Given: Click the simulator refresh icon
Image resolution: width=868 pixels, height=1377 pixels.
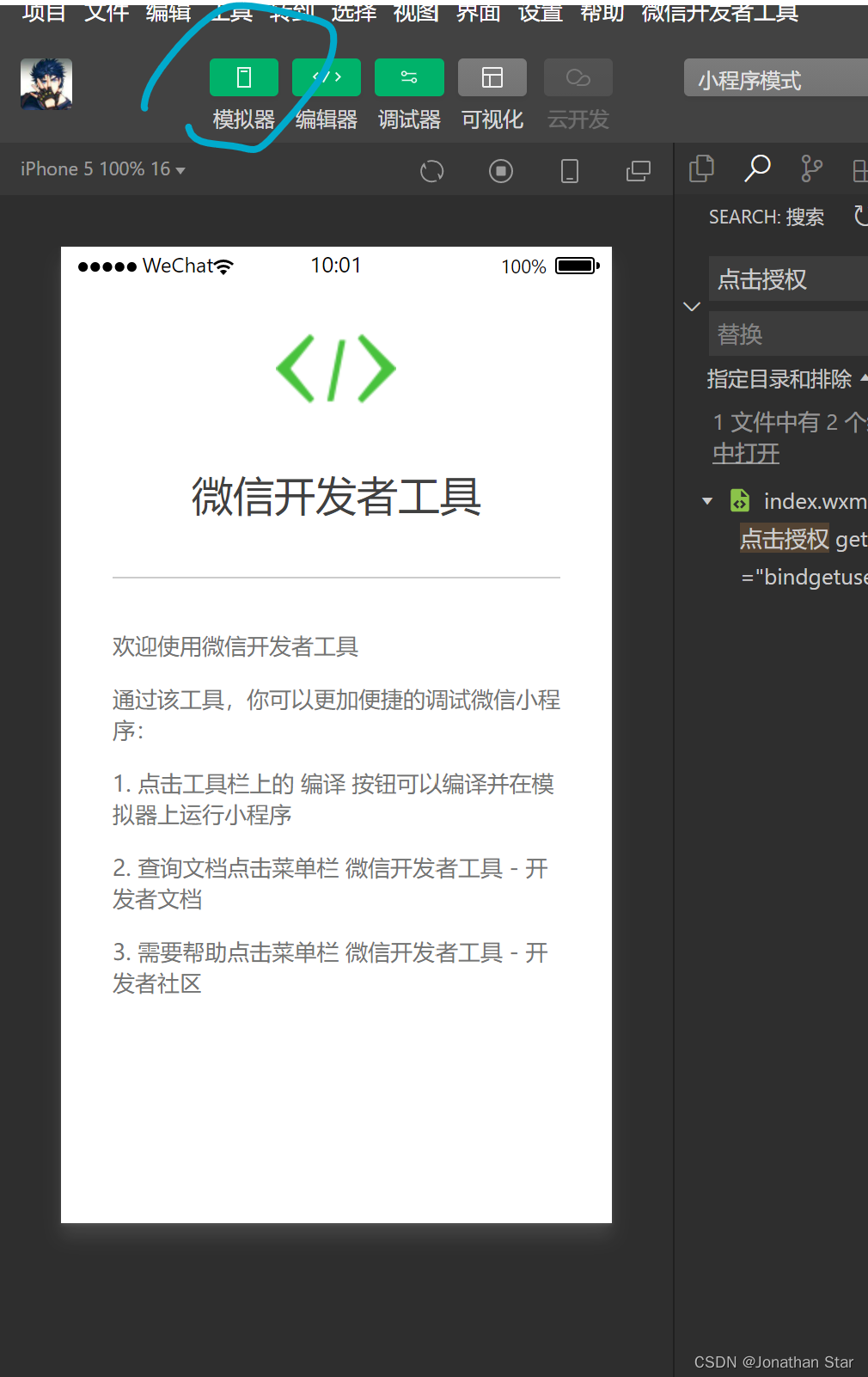Looking at the screenshot, I should [432, 171].
